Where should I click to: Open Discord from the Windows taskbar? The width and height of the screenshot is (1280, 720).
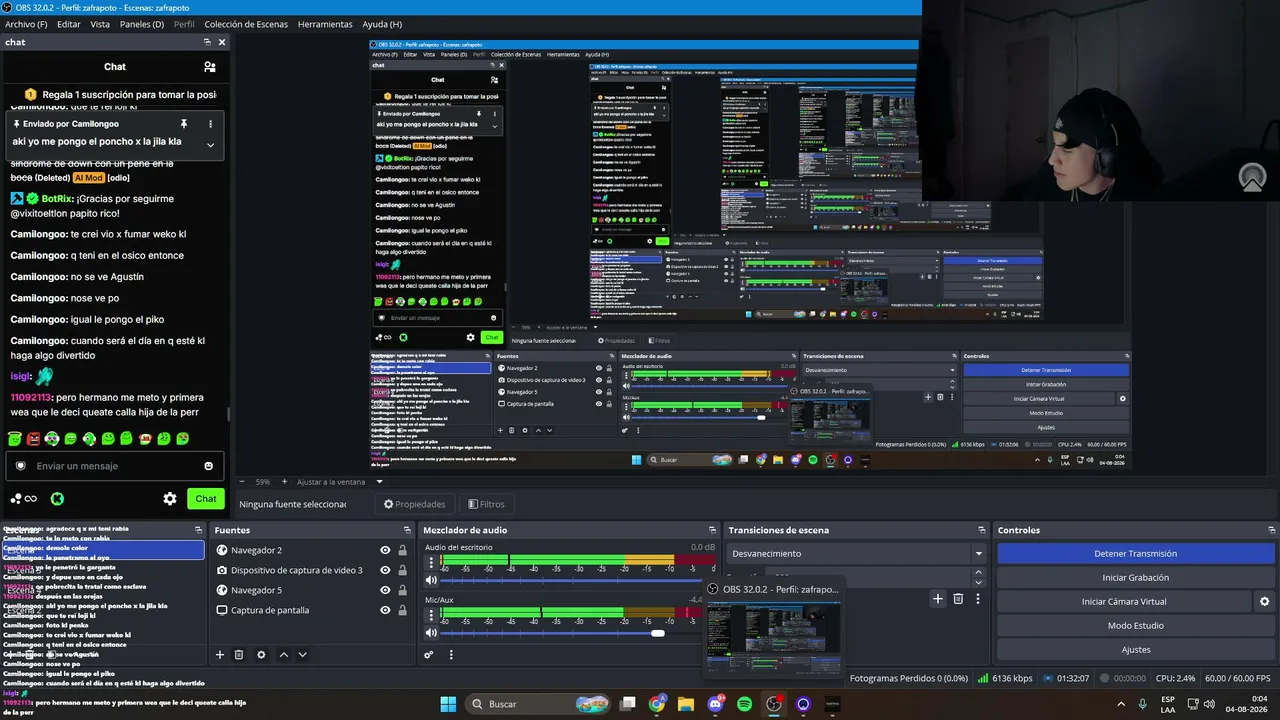click(715, 704)
